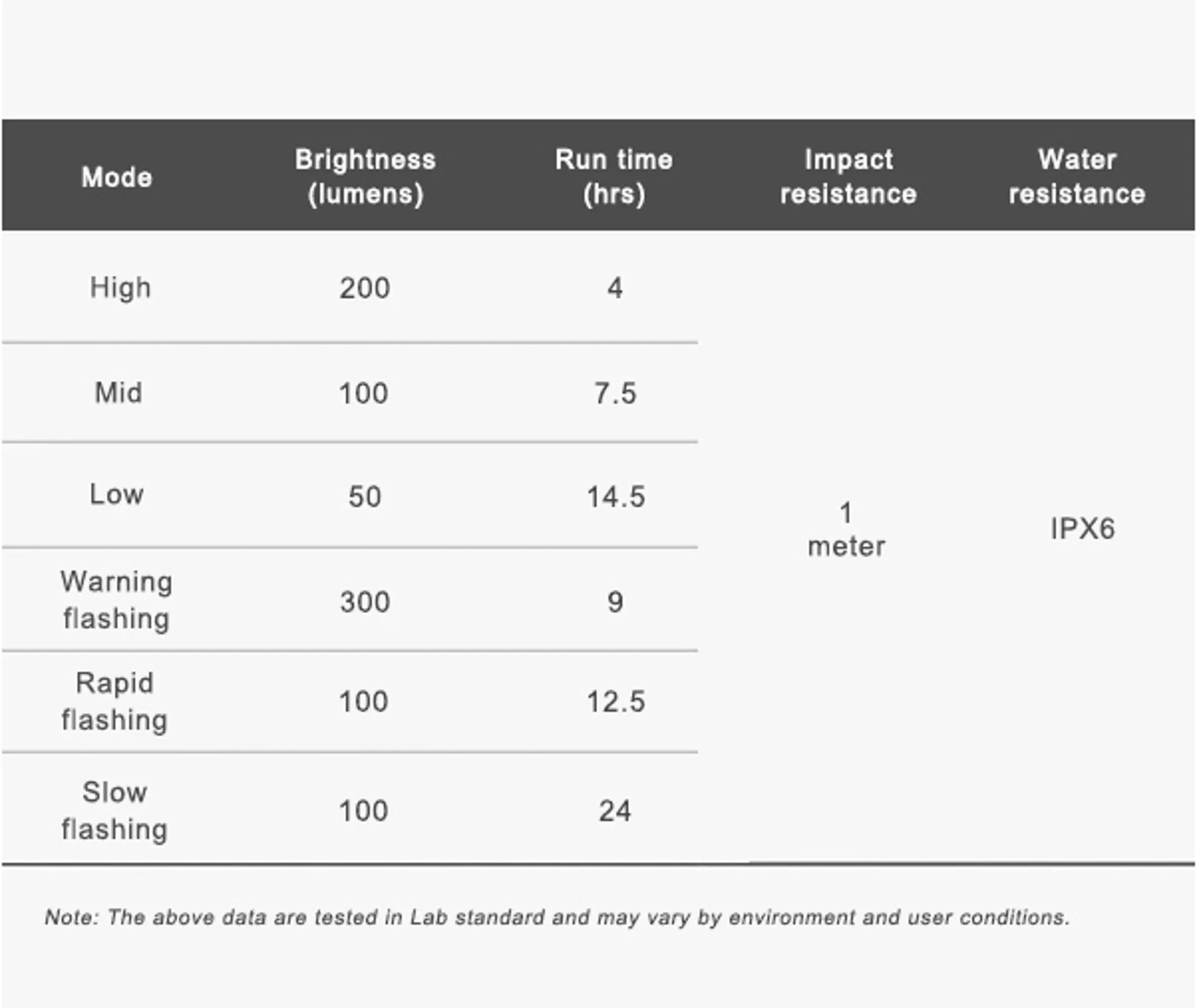Click the 24 hours run time
This screenshot has height=1008, width=1199.
click(x=615, y=811)
